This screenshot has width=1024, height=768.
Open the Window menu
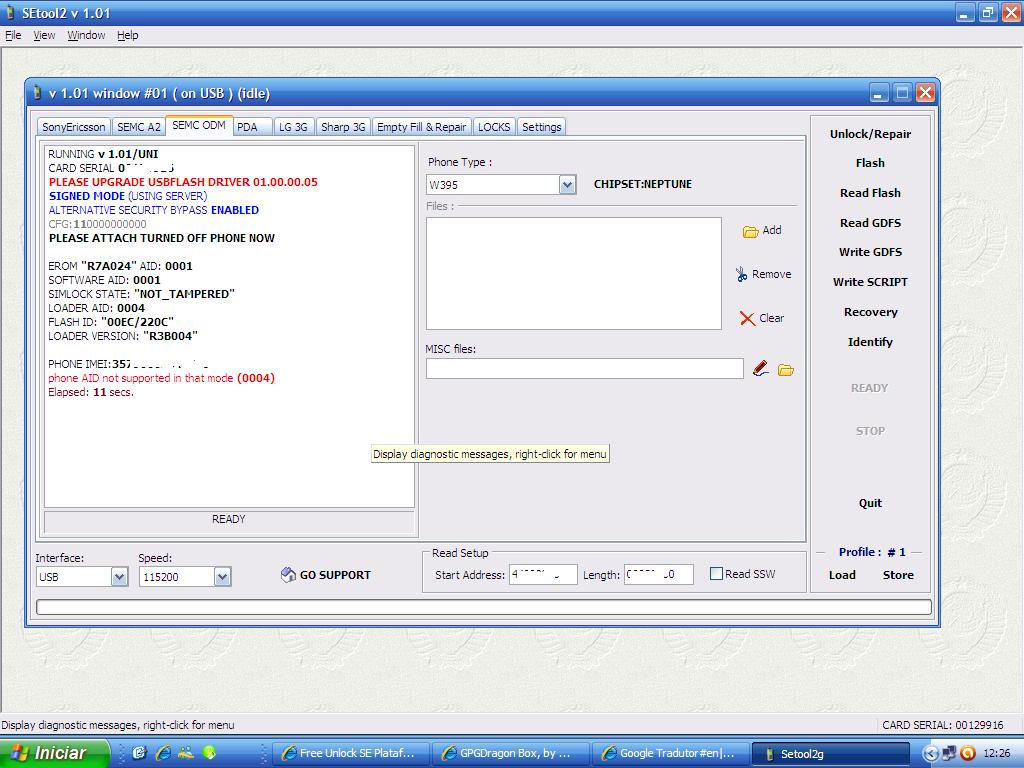tap(86, 35)
